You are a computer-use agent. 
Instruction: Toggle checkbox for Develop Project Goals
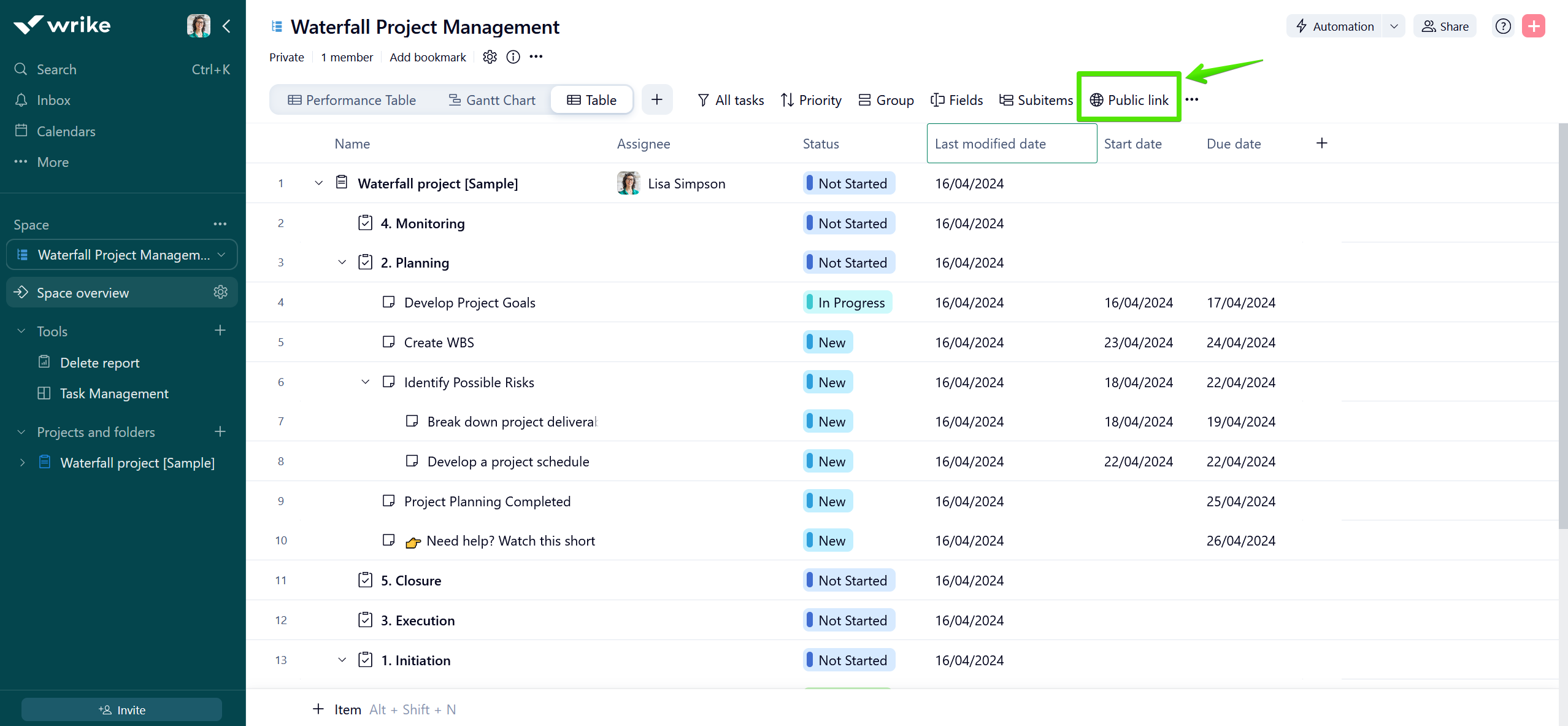(388, 302)
